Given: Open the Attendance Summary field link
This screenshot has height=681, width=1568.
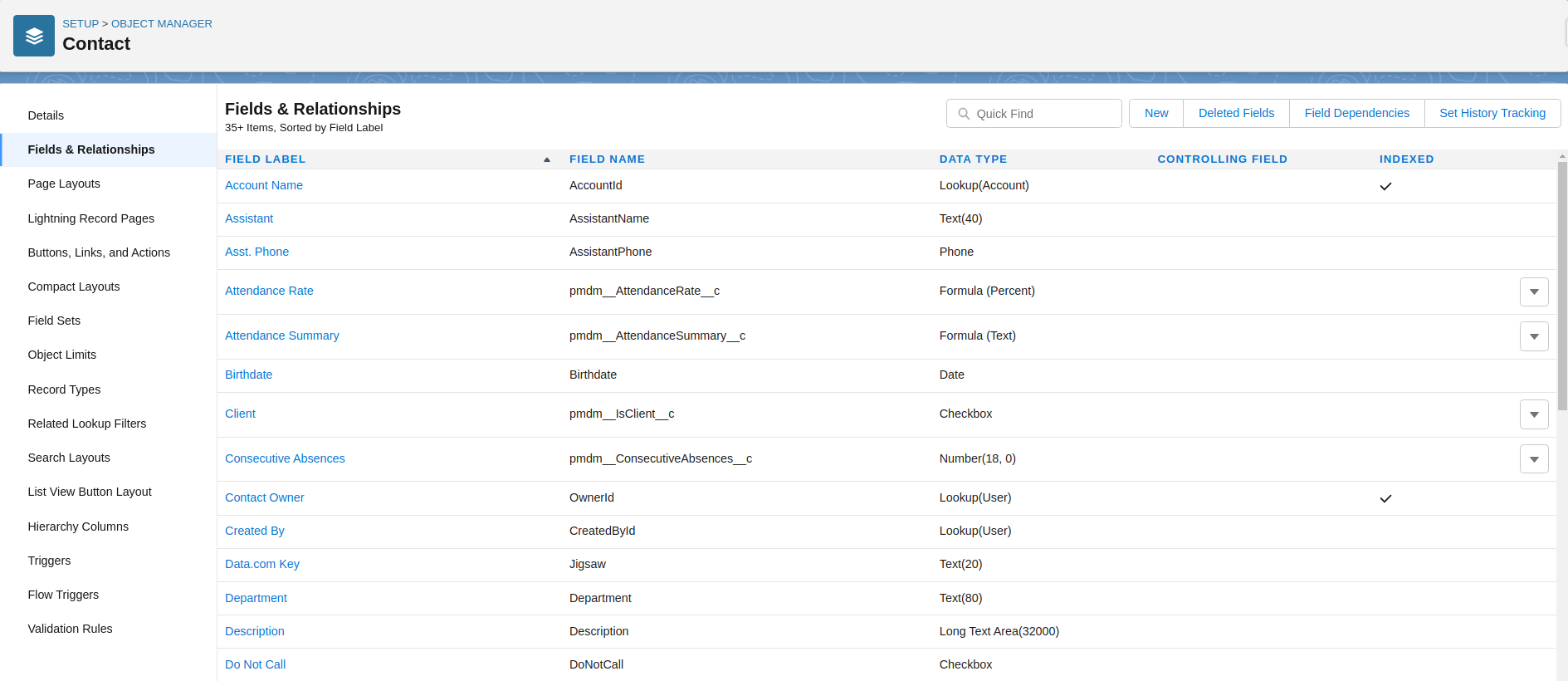Looking at the screenshot, I should [x=282, y=336].
